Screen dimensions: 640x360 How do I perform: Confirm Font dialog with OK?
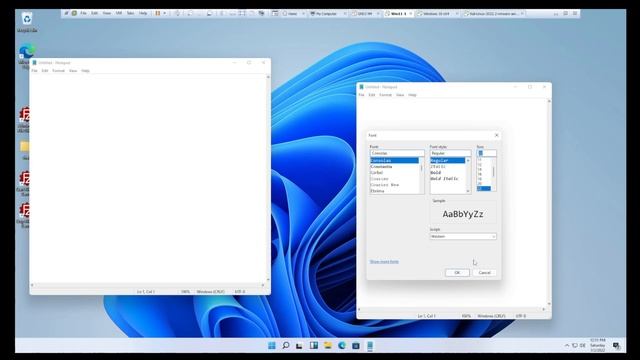457,272
